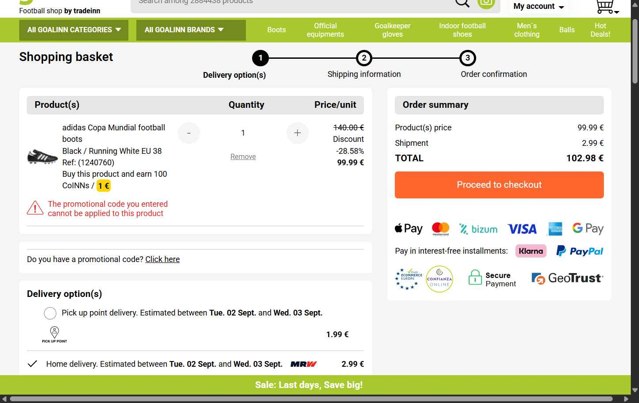Click the promotional code error message
Viewport: 639px width, 403px height.
[x=108, y=208]
